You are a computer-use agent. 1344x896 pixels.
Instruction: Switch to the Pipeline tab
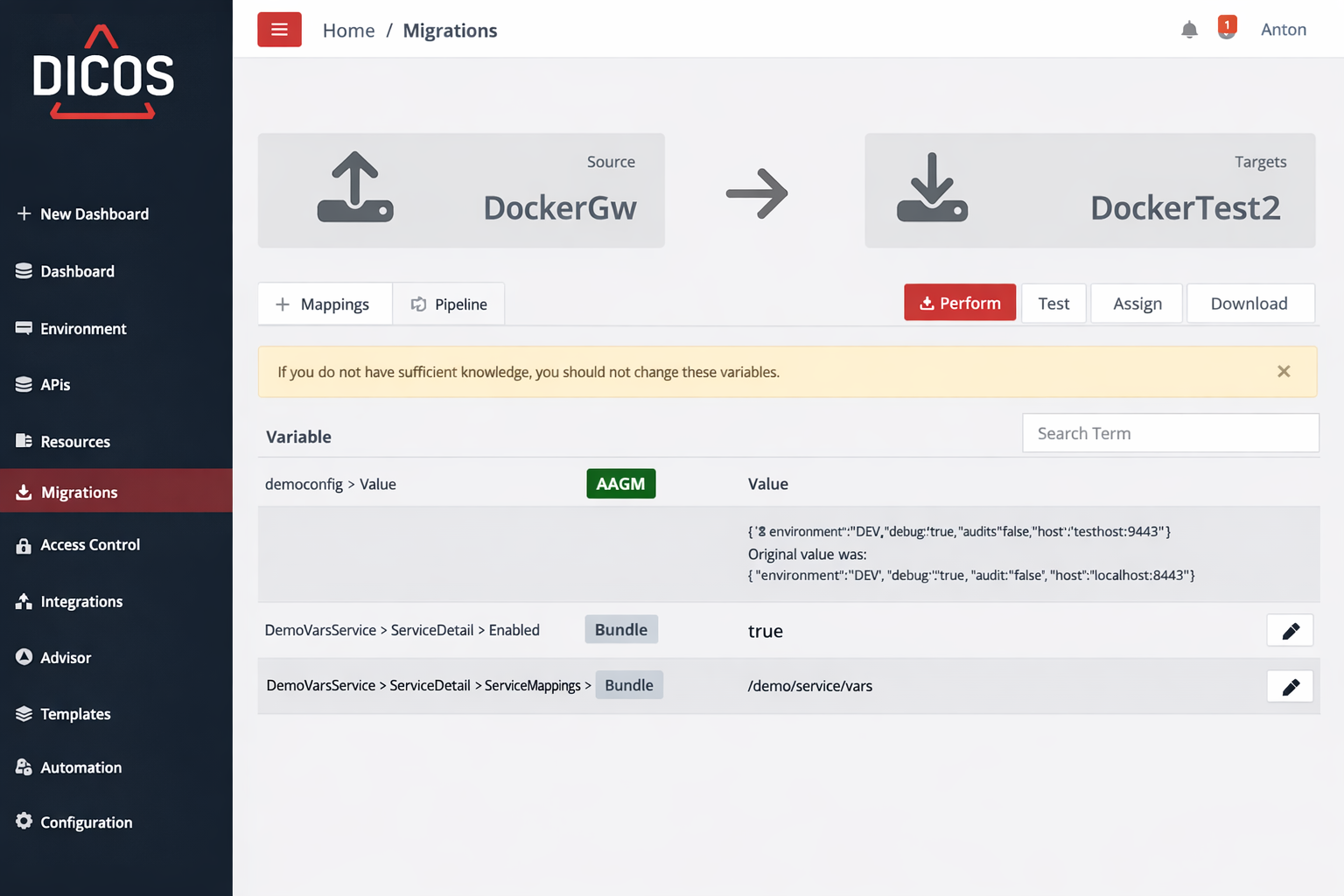click(x=449, y=304)
